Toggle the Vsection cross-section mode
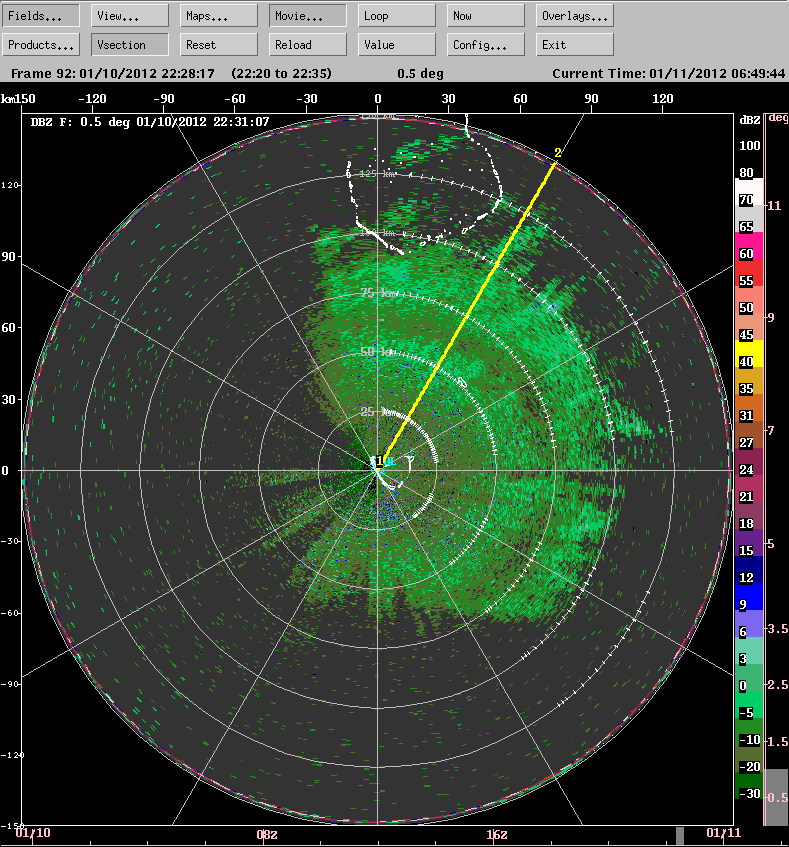The width and height of the screenshot is (789, 847). 130,44
